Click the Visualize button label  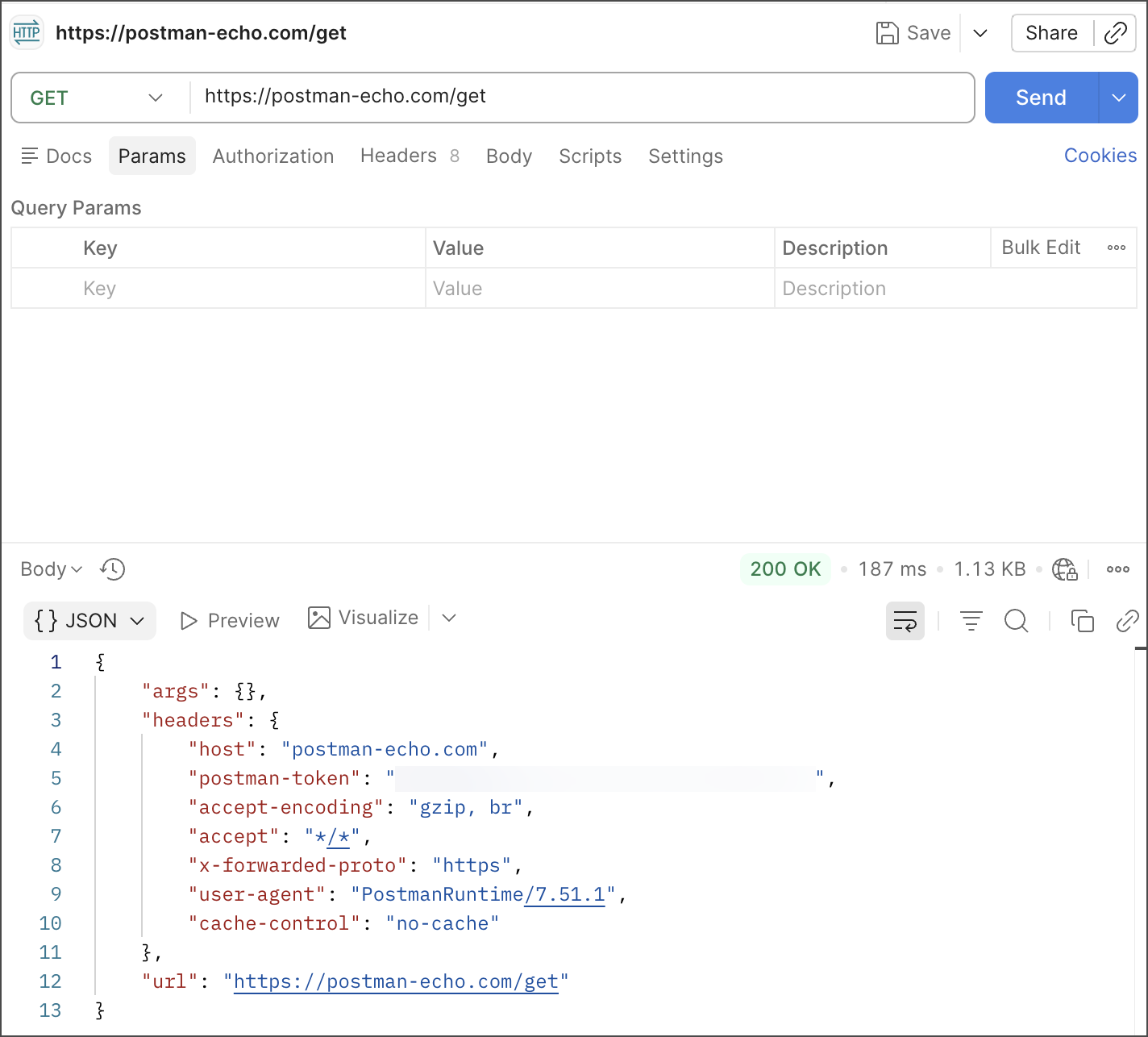click(378, 618)
